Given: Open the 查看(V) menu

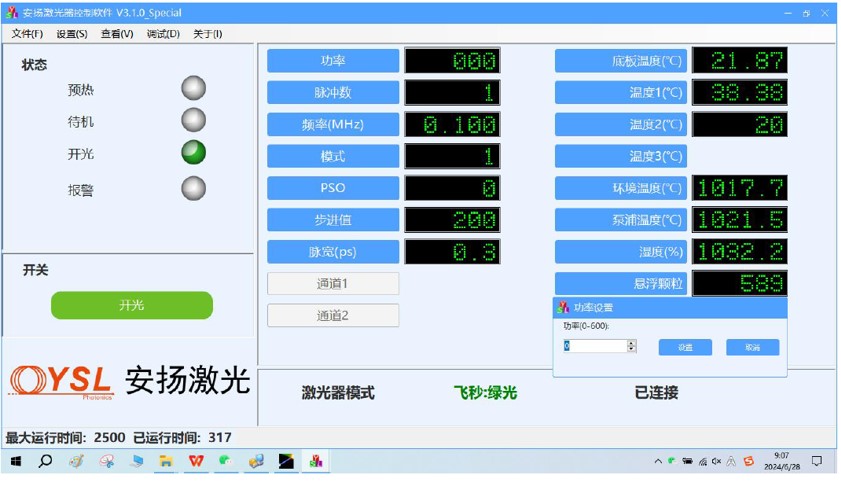Looking at the screenshot, I should [x=117, y=34].
